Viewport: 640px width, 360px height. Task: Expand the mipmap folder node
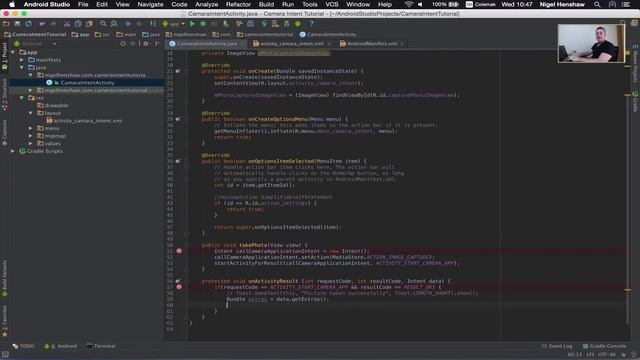(x=31, y=136)
